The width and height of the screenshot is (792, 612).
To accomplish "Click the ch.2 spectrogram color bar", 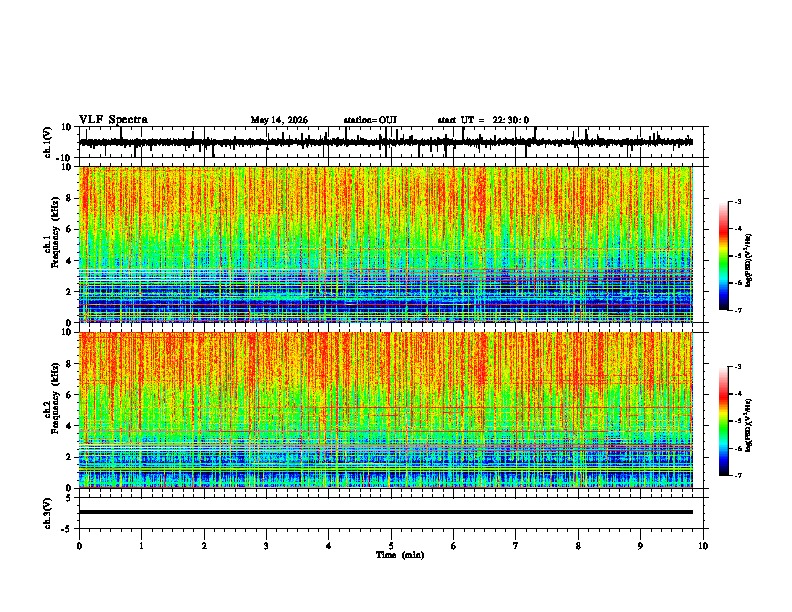I will (x=723, y=421).
